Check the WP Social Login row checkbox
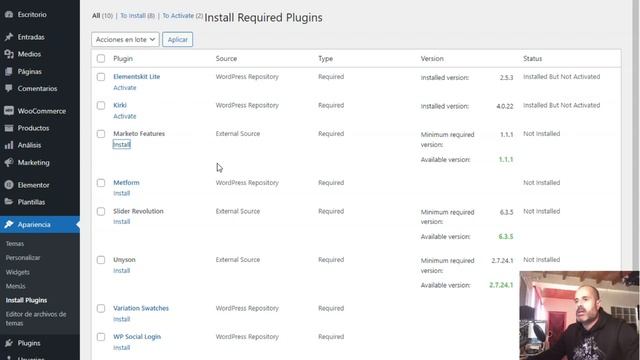The width and height of the screenshot is (640, 360). (x=101, y=337)
